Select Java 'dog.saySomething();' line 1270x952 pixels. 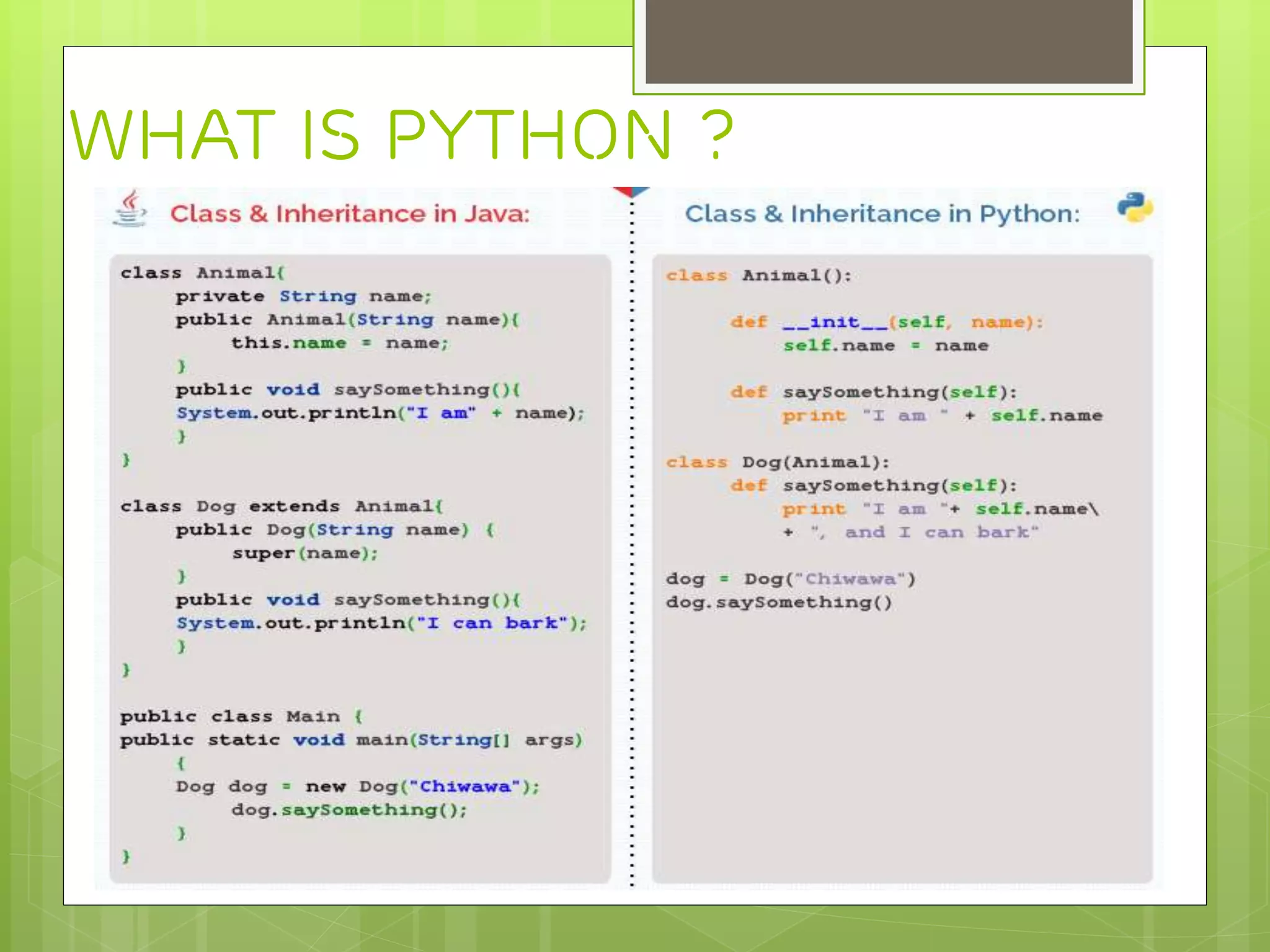[349, 810]
